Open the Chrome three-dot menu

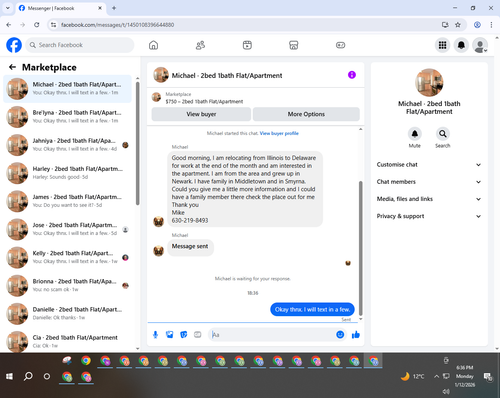pyautogui.click(x=491, y=25)
